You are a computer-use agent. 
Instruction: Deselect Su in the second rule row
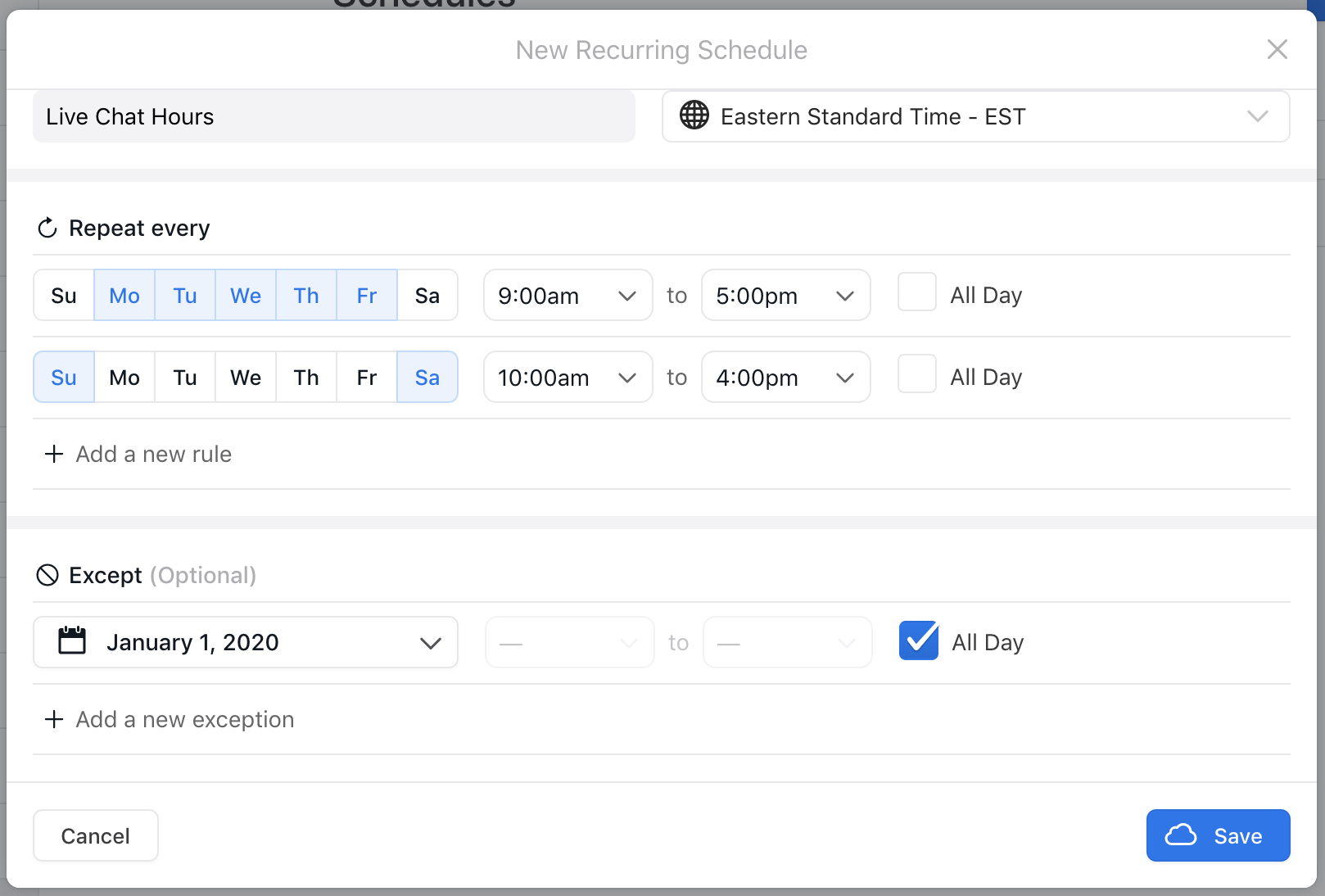(64, 378)
